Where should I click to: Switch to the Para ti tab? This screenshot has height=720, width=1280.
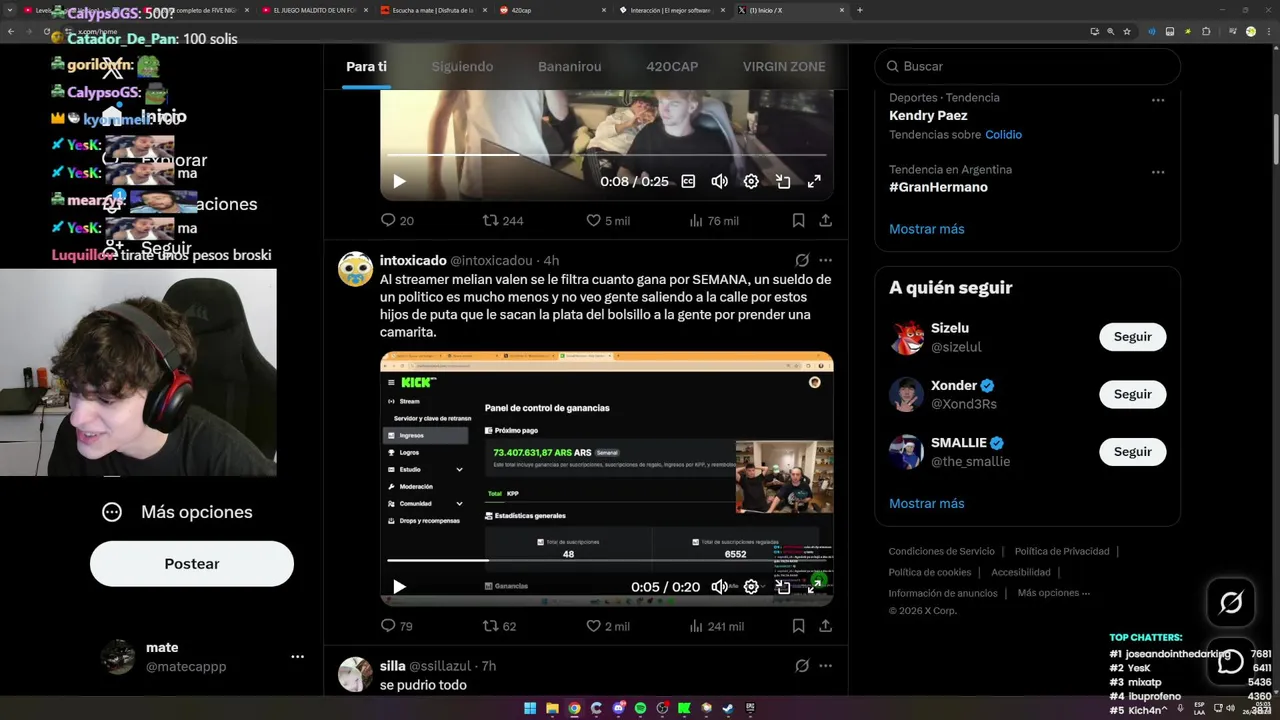pos(366,66)
